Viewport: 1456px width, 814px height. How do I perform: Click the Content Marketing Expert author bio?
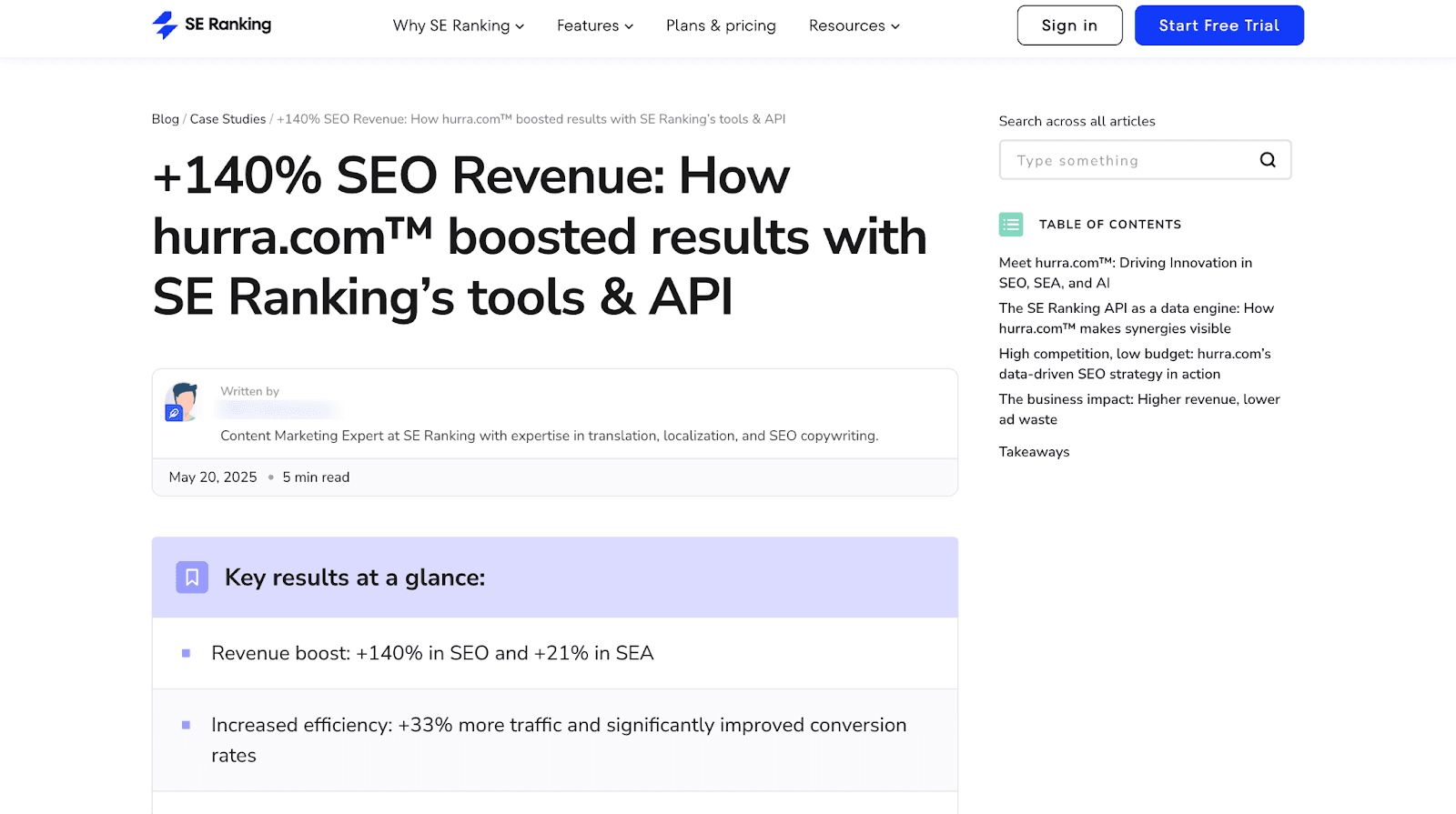(550, 436)
